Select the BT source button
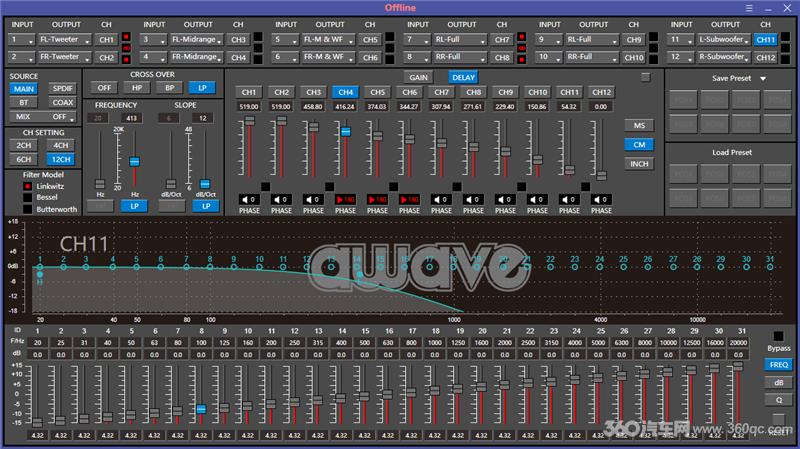The height and width of the screenshot is (449, 800). [23, 103]
